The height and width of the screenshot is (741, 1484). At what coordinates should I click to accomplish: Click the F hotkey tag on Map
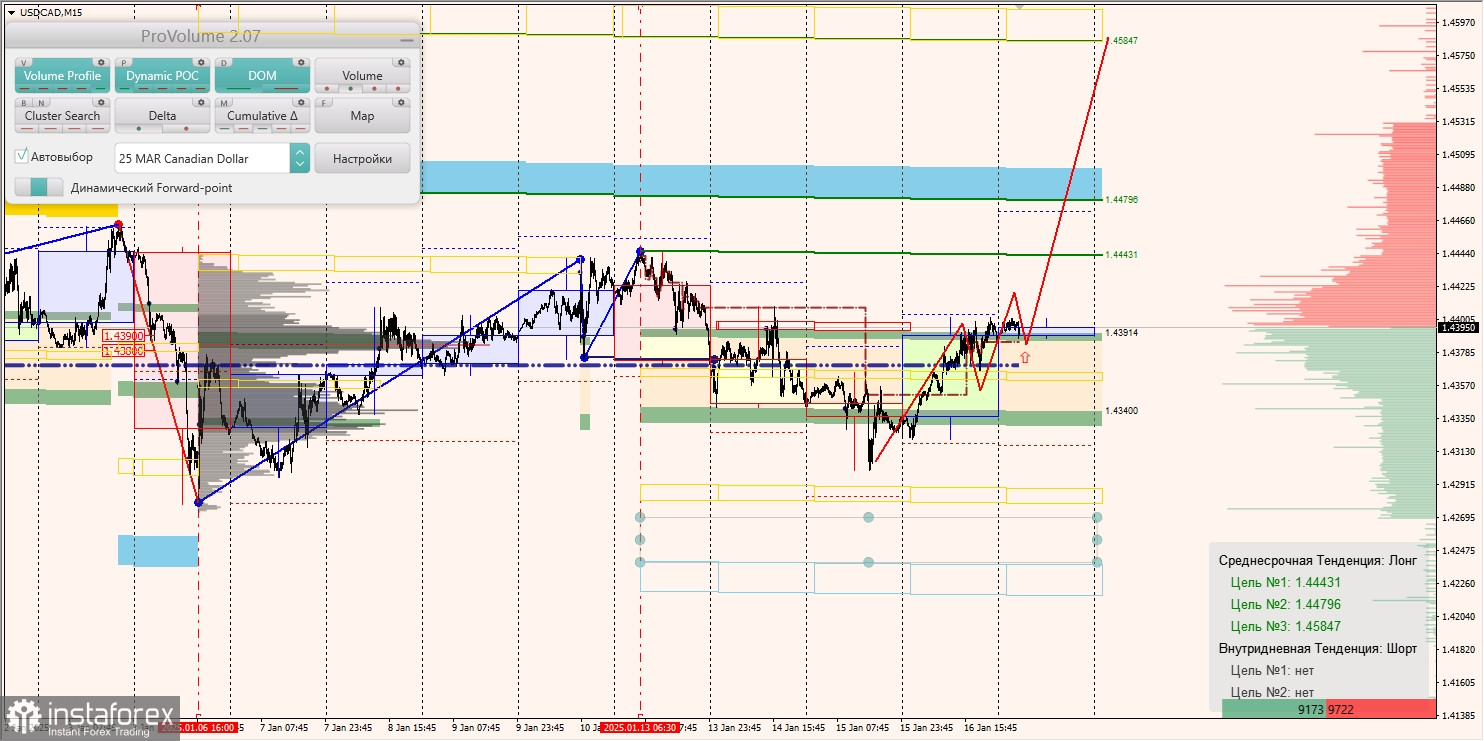(x=324, y=103)
